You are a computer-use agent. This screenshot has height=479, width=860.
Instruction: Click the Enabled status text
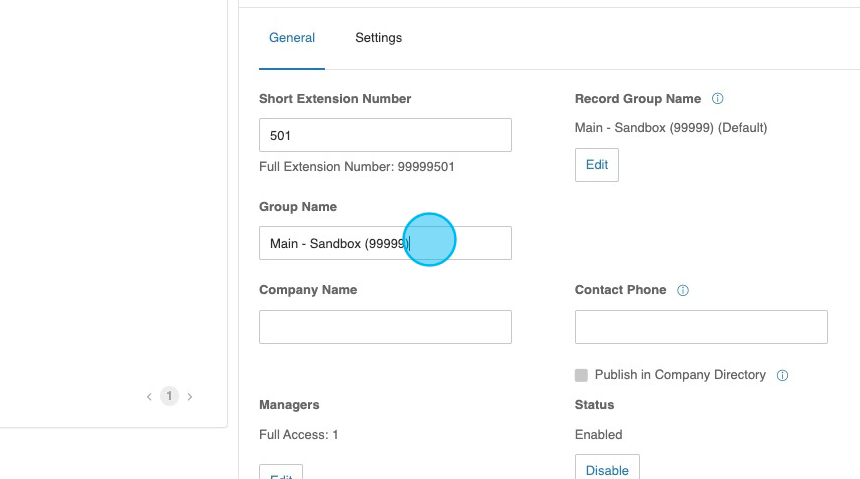click(598, 435)
